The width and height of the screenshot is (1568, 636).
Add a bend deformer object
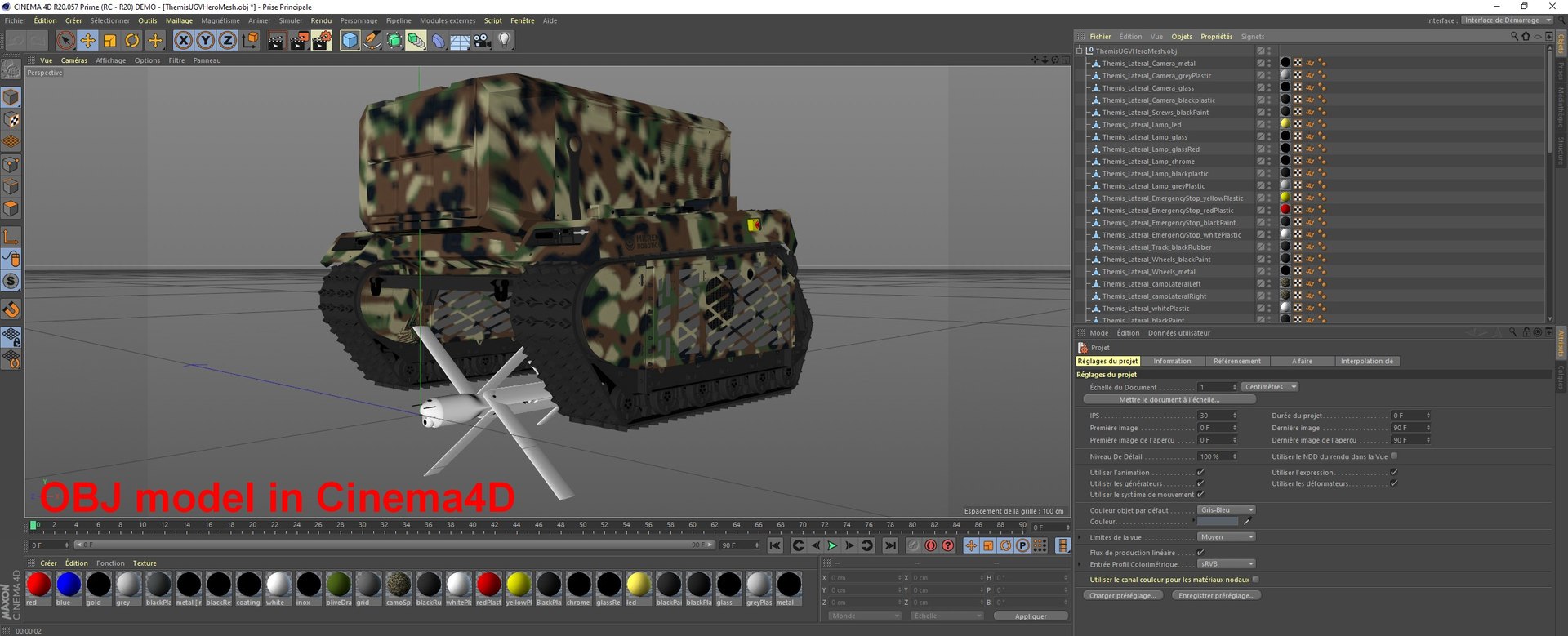click(x=439, y=40)
